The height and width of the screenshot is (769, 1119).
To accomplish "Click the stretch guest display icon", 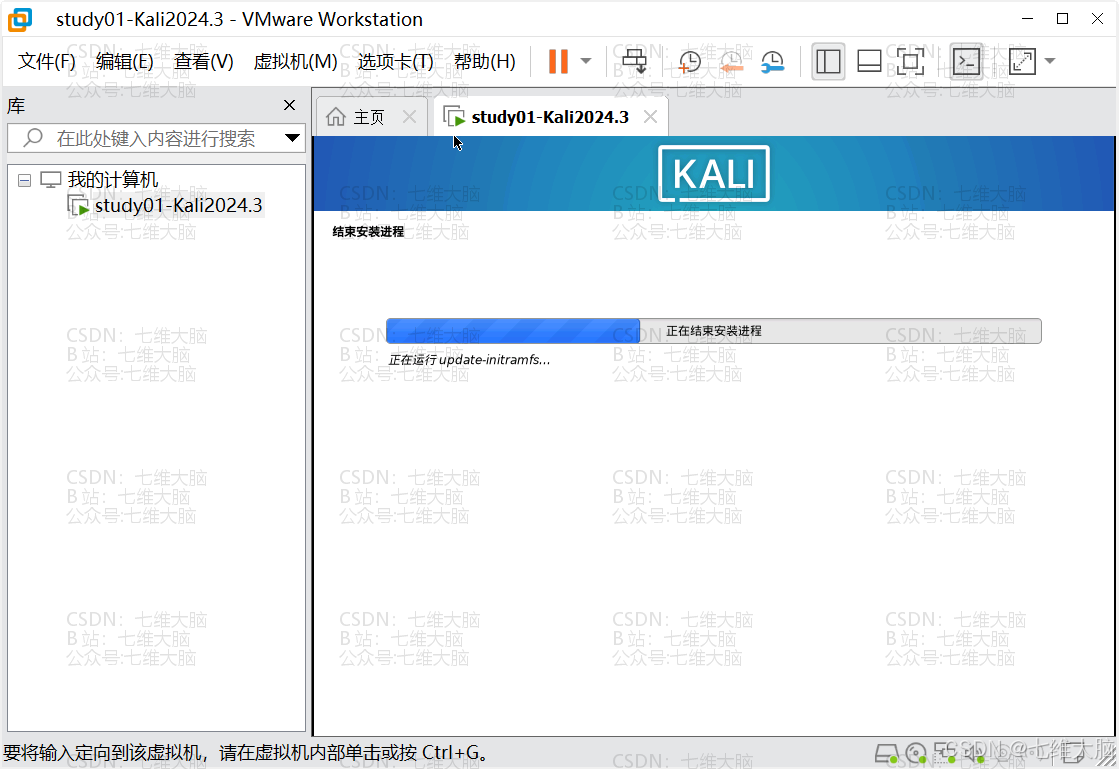I will click(x=1022, y=61).
